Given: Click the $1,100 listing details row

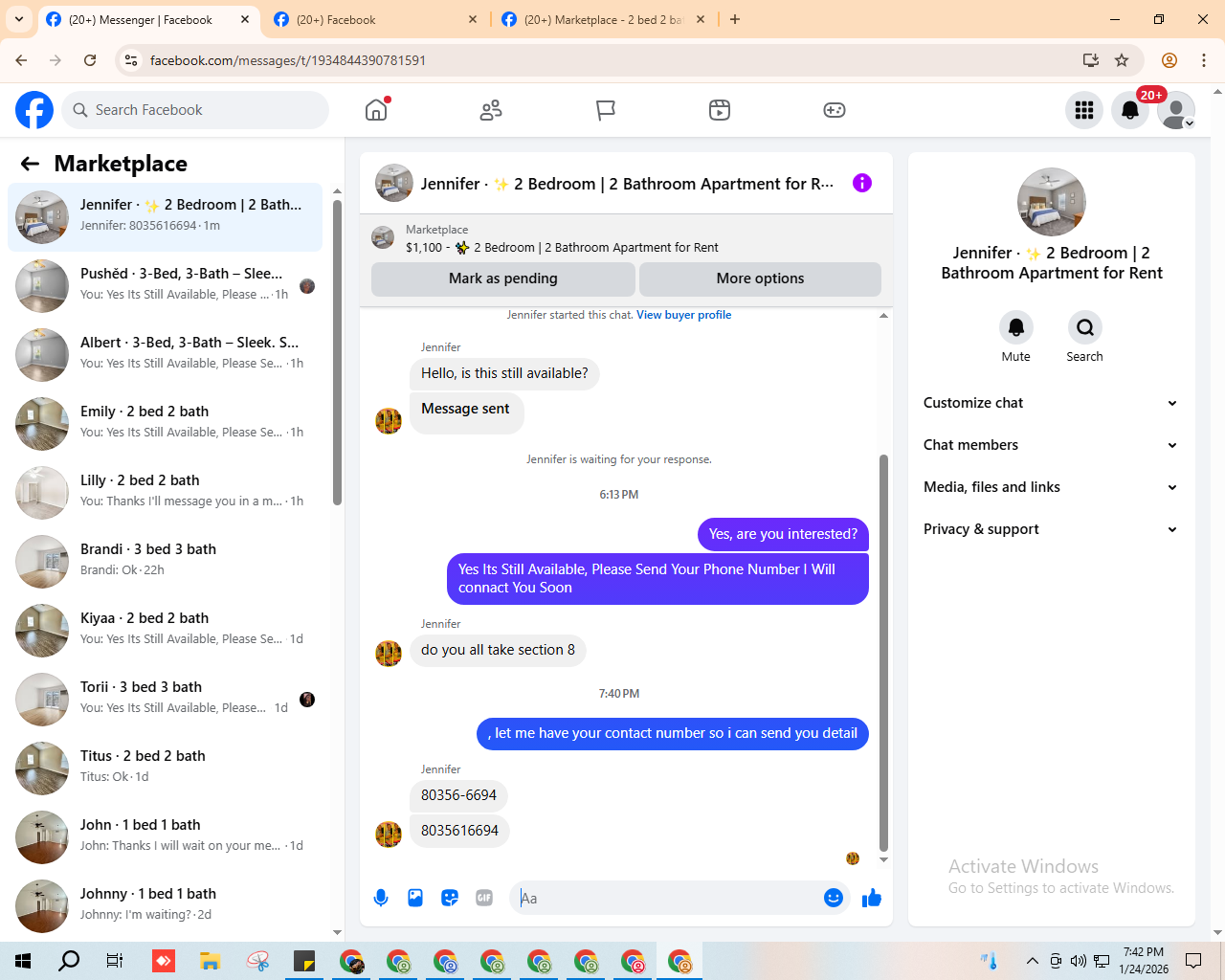Looking at the screenshot, I should point(626,238).
